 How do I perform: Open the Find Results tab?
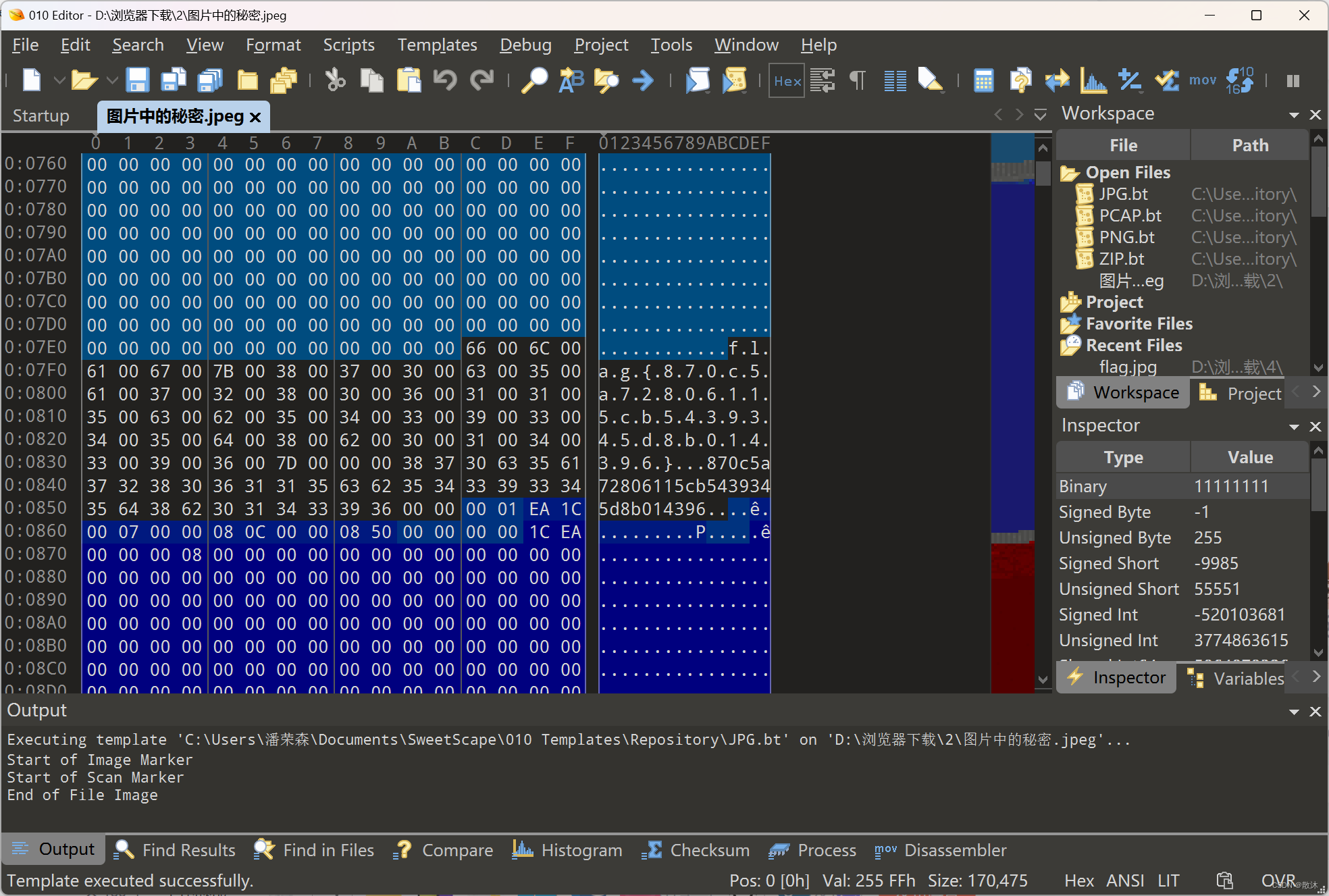(x=175, y=849)
